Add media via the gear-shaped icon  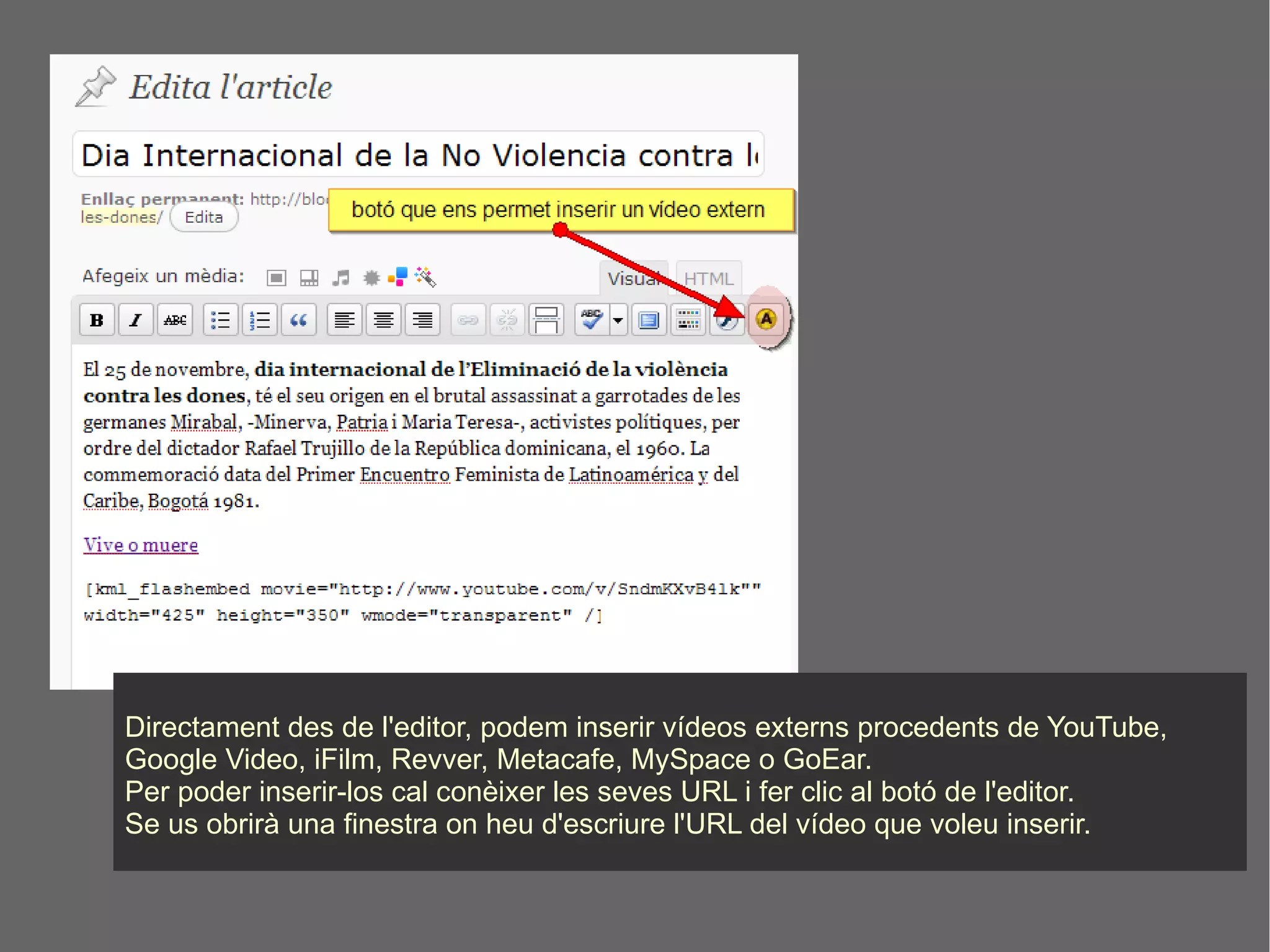coord(371,278)
